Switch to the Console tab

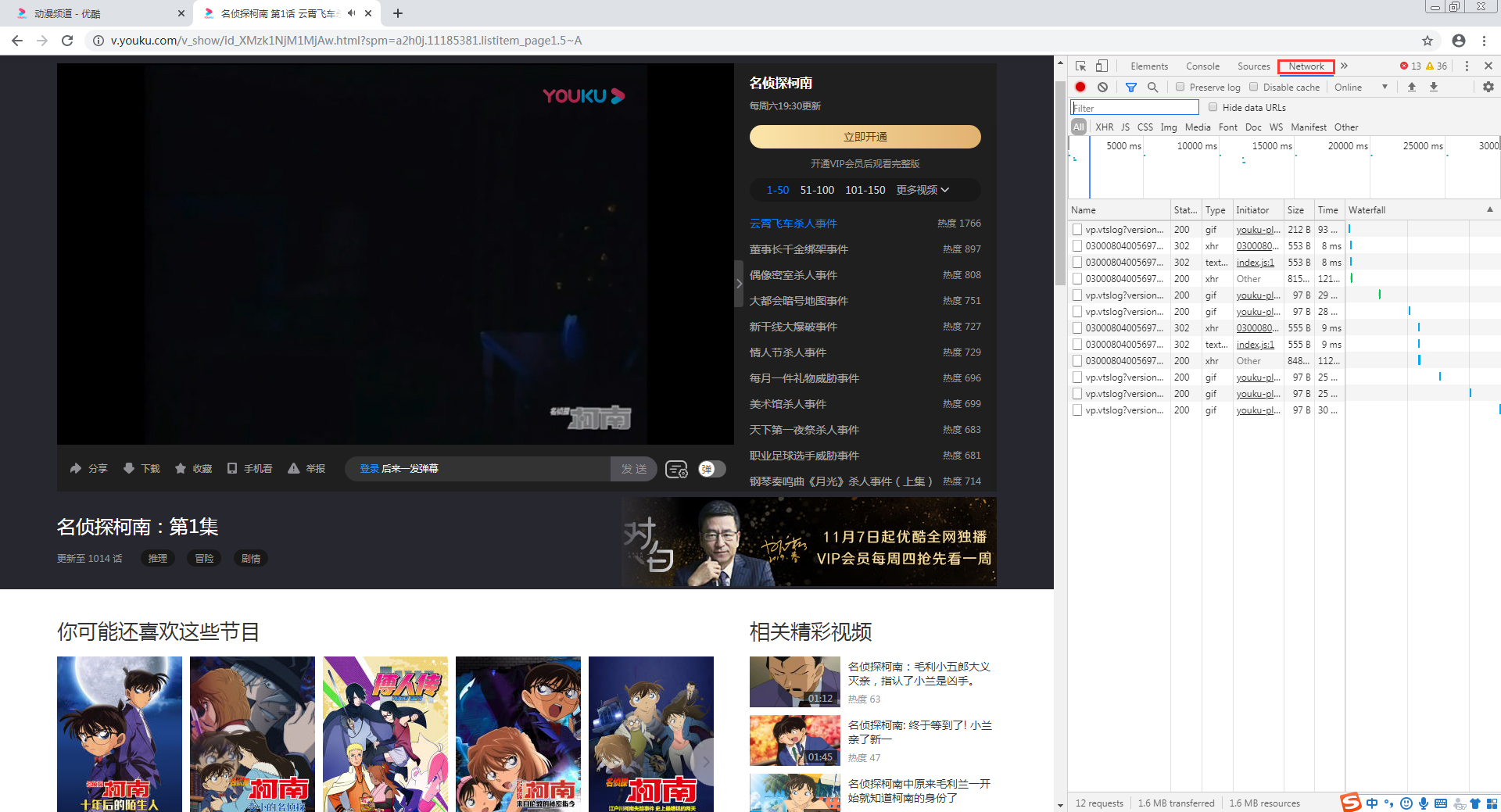pos(1202,66)
